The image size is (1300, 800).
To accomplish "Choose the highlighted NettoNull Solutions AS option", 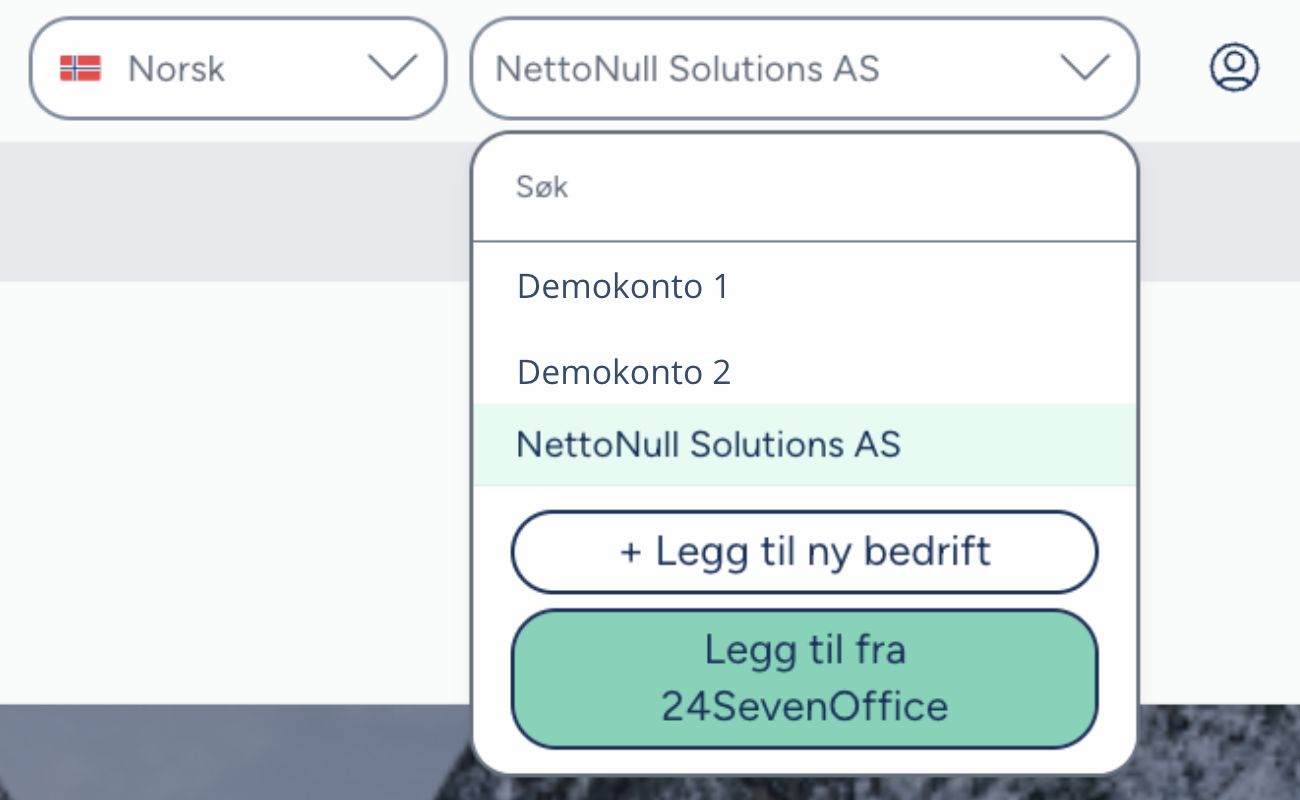I will pos(708,444).
